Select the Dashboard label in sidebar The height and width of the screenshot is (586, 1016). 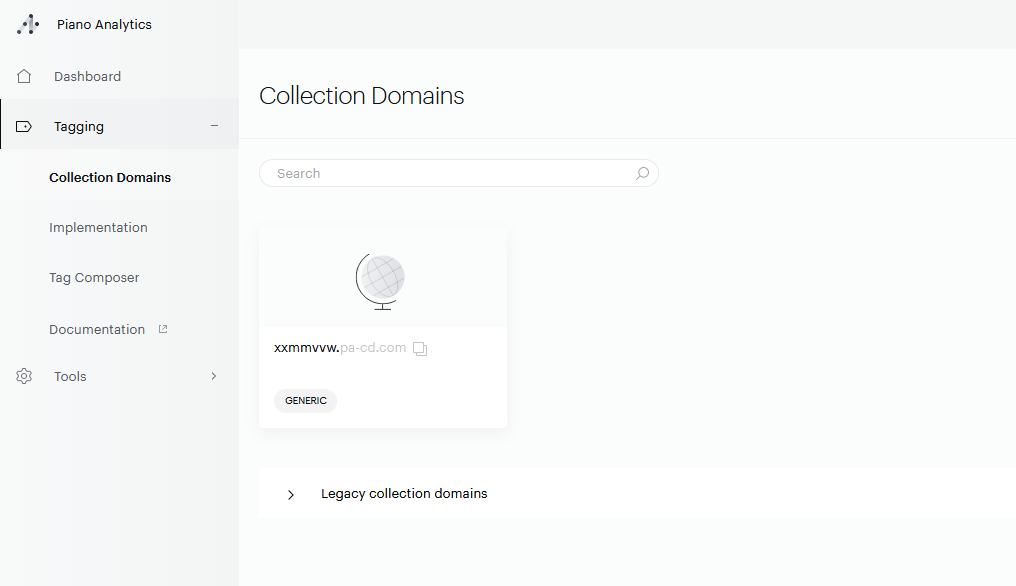click(87, 76)
